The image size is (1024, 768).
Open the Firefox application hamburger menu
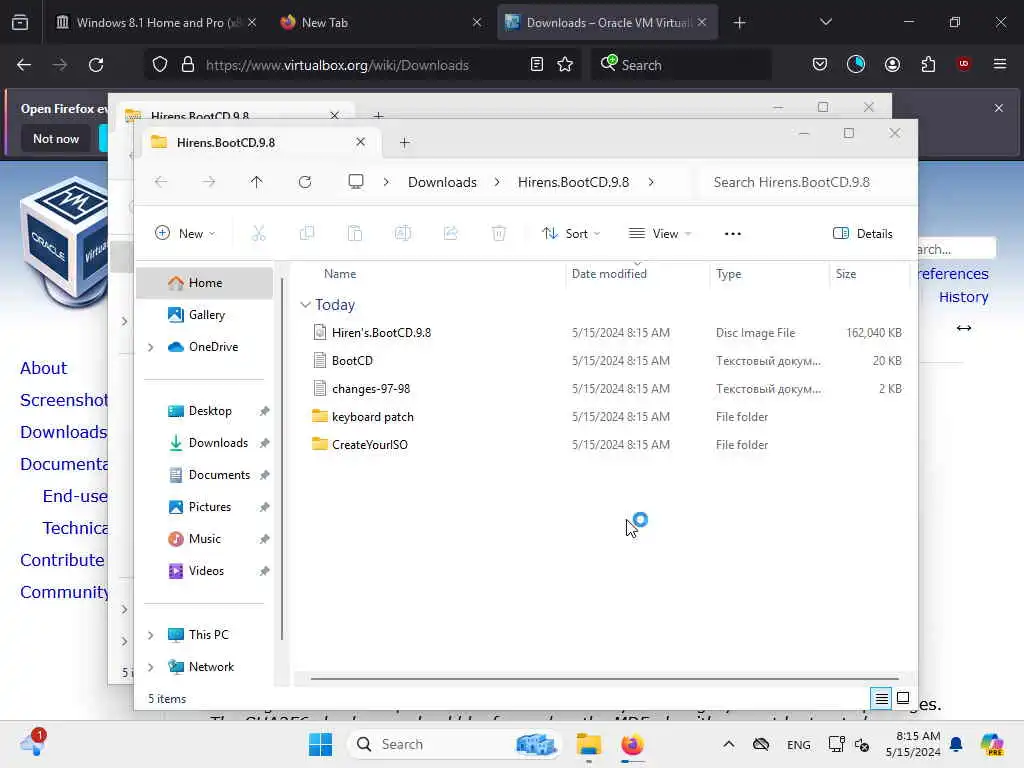coord(999,64)
